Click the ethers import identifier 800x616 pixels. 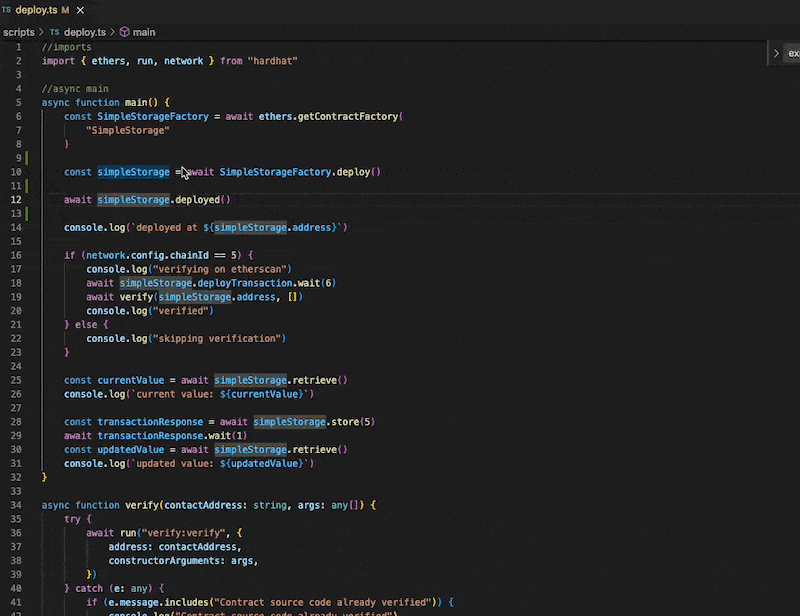click(x=108, y=61)
